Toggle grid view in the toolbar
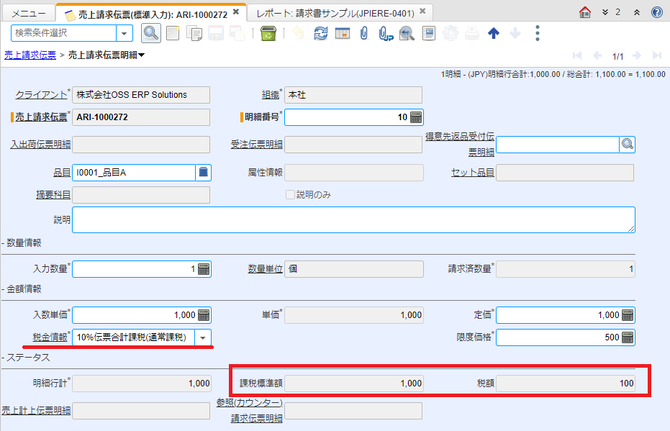The height and width of the screenshot is (431, 670). coord(342,33)
